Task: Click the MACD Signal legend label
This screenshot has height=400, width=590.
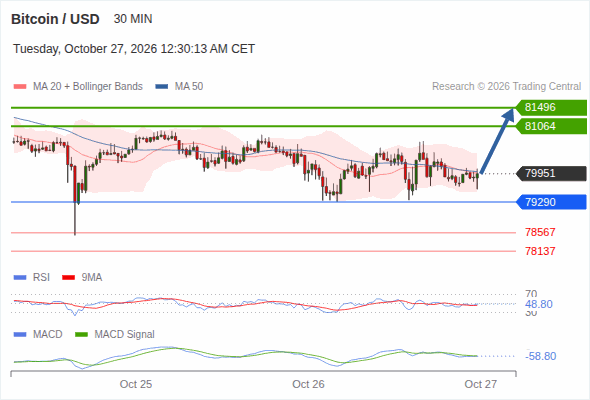Action: click(125, 334)
